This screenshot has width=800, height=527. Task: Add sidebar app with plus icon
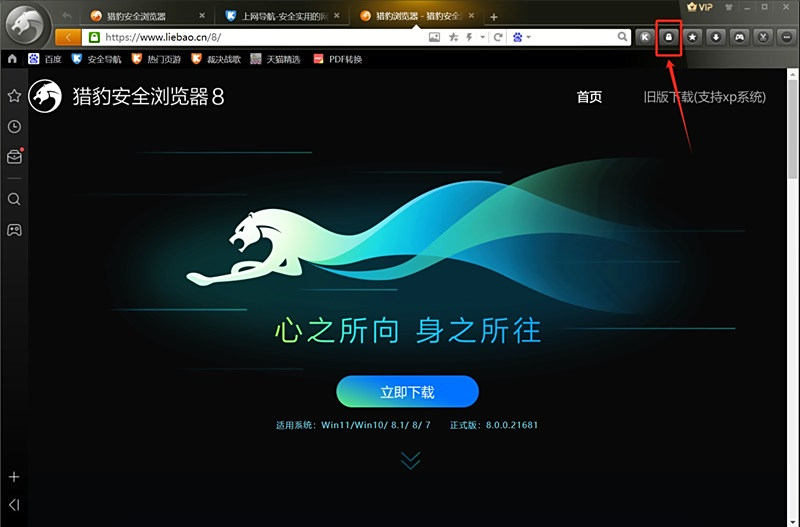coord(14,476)
